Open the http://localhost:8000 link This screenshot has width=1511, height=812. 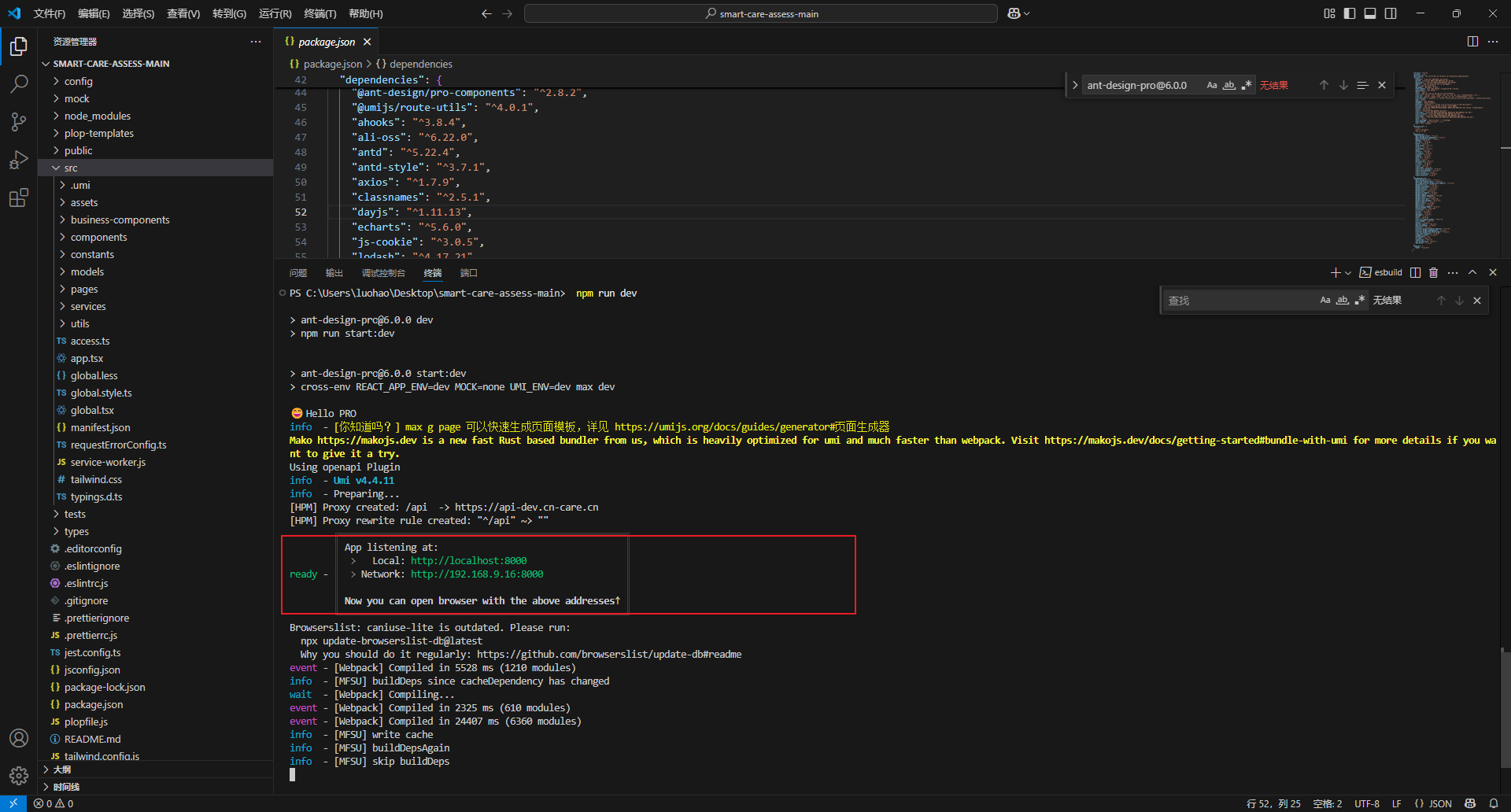pos(467,560)
